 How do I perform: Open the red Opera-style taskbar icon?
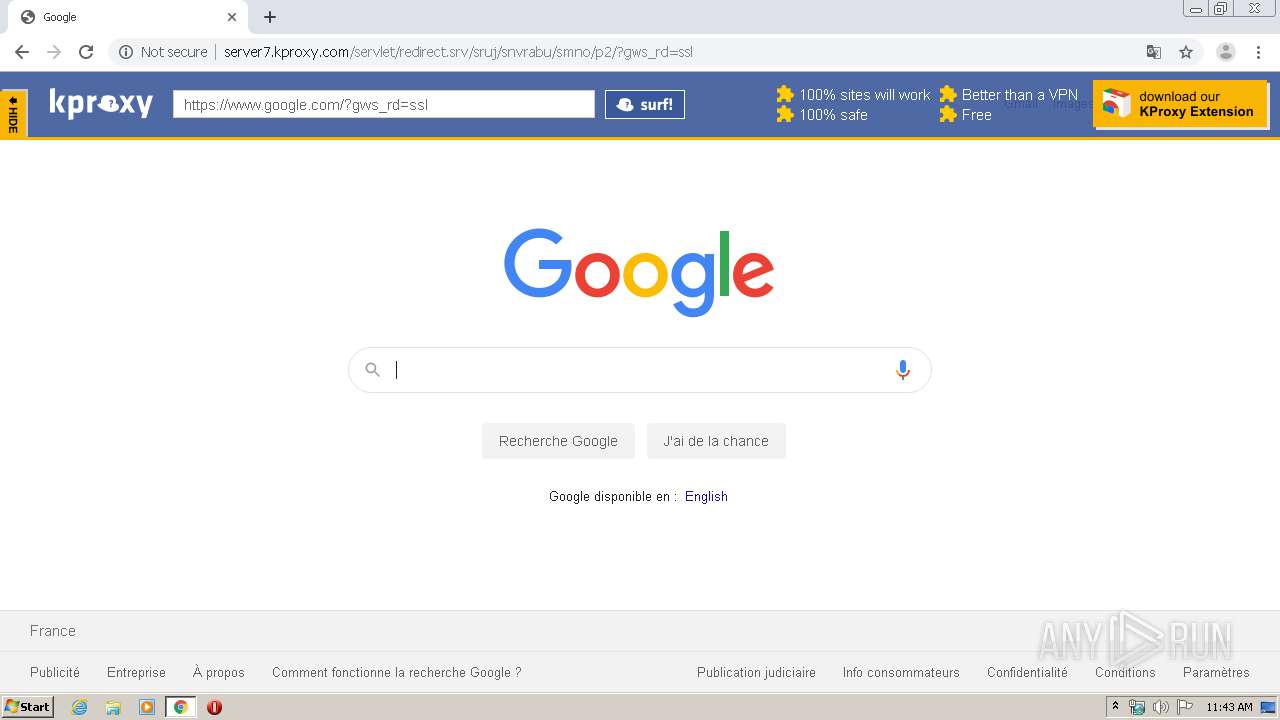tap(214, 707)
